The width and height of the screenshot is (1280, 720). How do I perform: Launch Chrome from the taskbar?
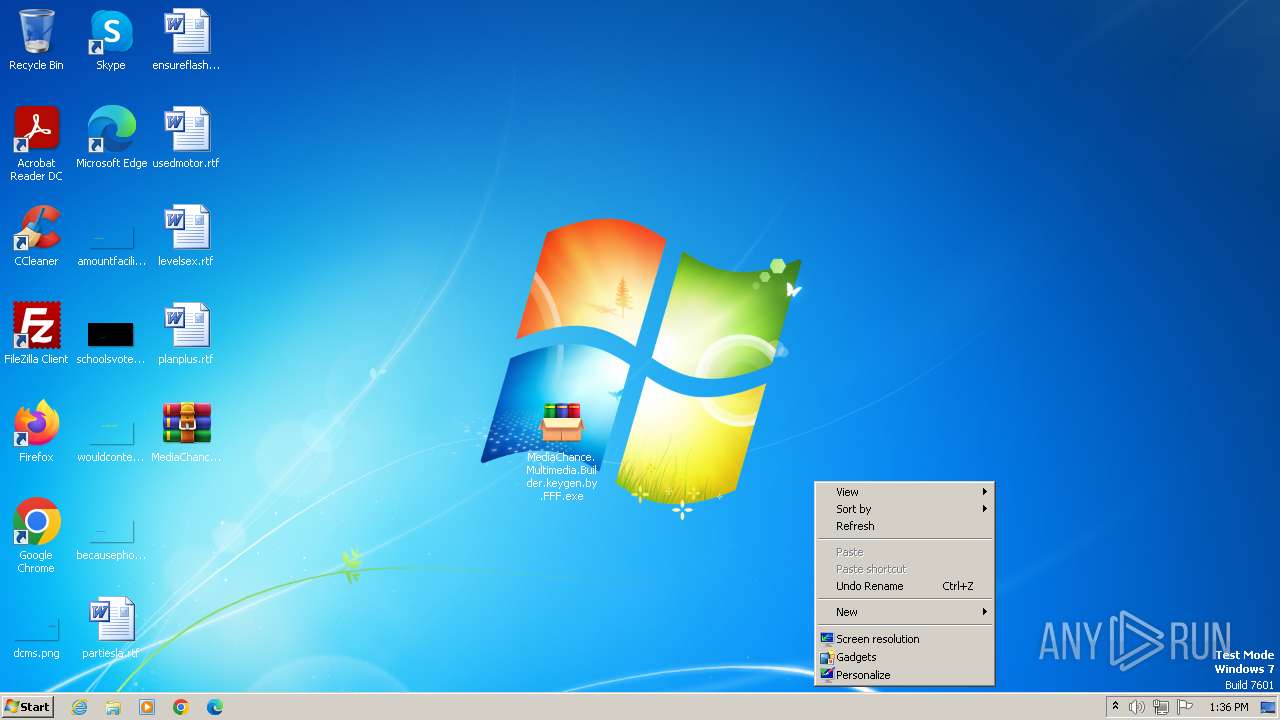coord(181,707)
